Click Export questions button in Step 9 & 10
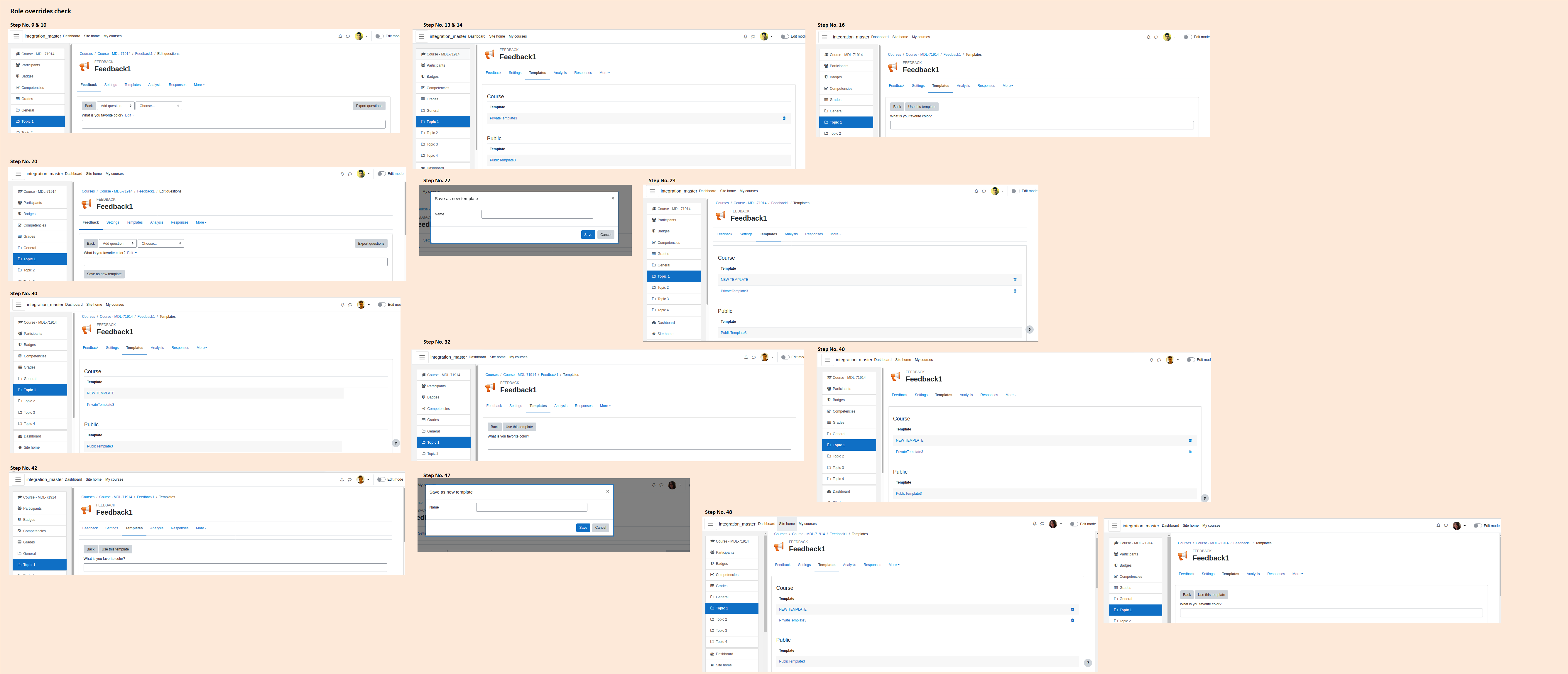The width and height of the screenshot is (1568, 674). (369, 106)
